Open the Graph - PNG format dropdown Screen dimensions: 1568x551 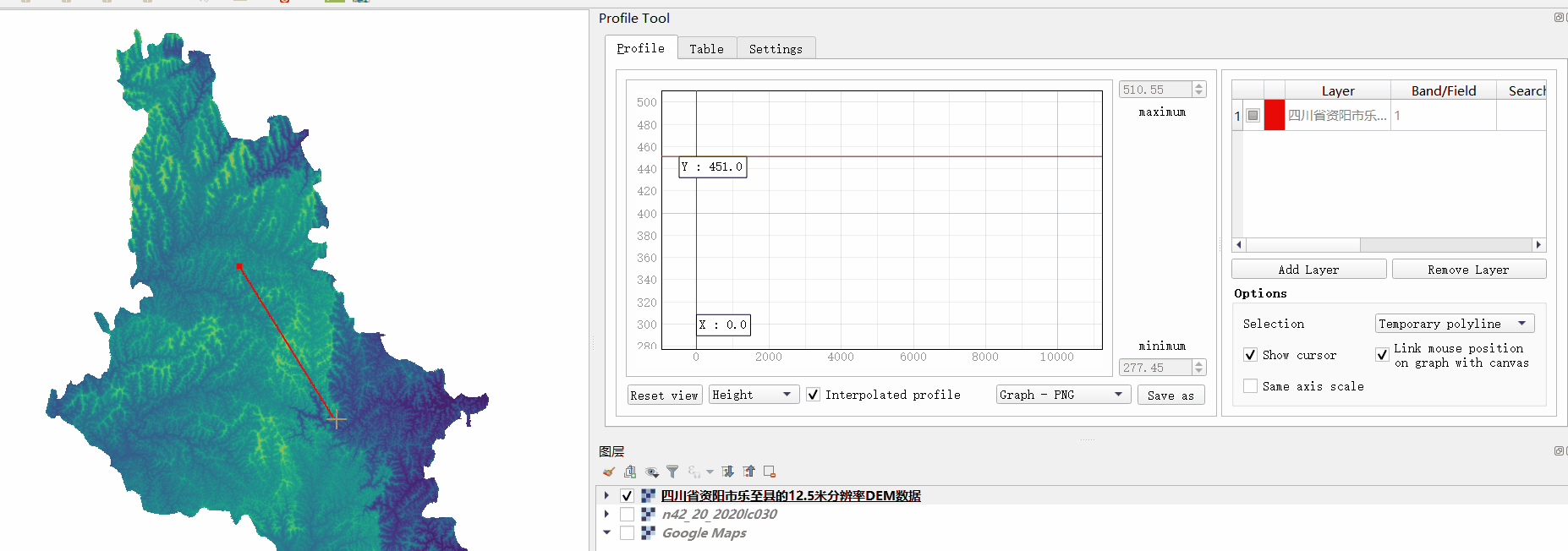[x=1063, y=395]
